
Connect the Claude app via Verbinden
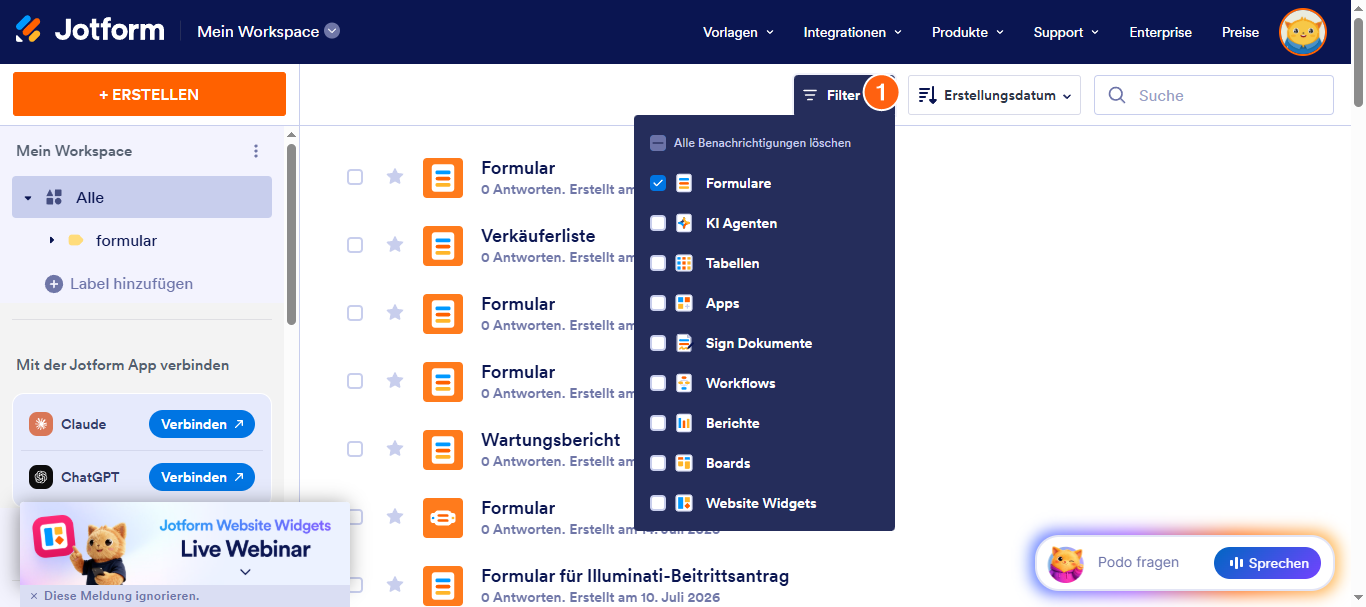(x=202, y=424)
